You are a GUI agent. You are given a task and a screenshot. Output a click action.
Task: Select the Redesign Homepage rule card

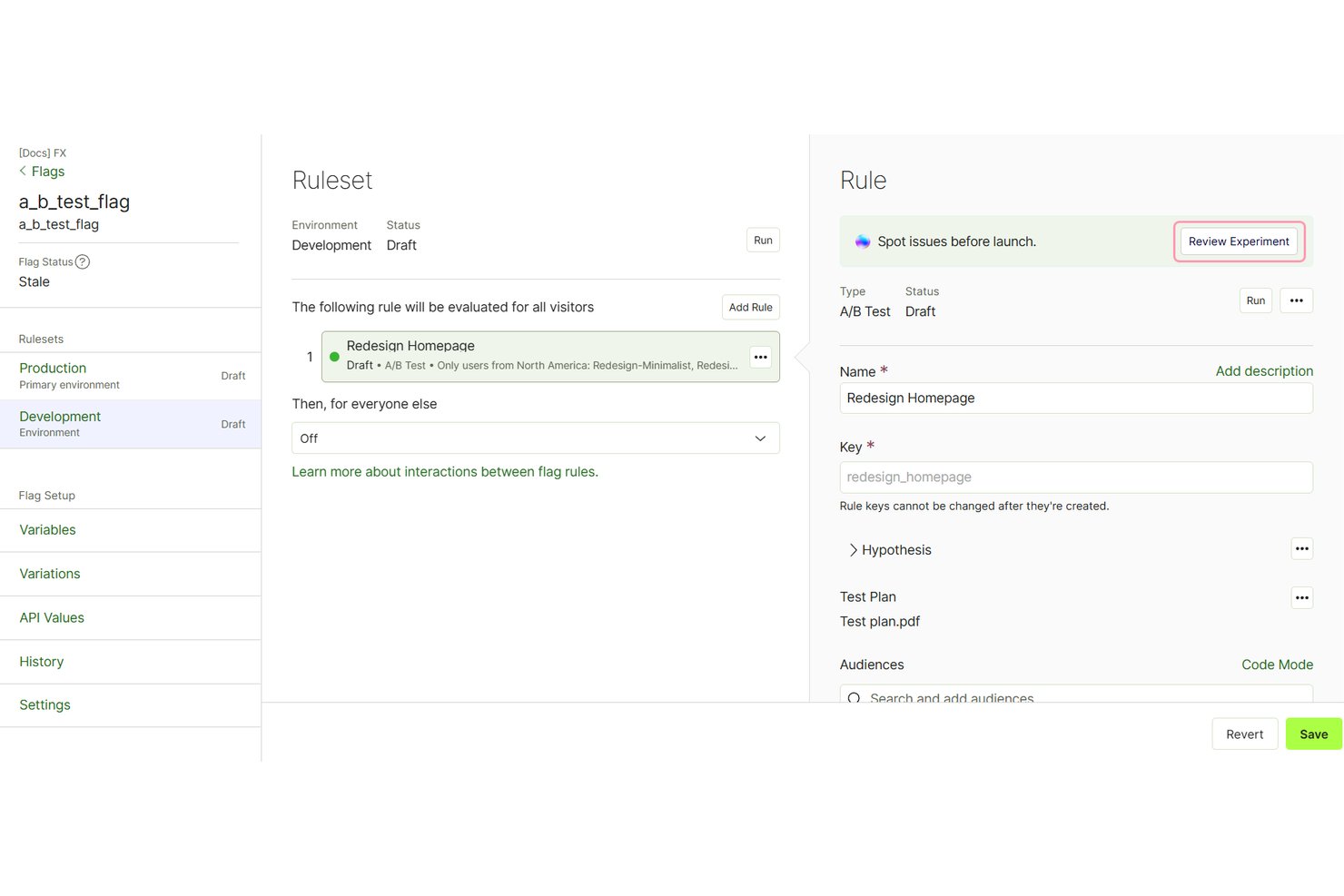(x=550, y=357)
